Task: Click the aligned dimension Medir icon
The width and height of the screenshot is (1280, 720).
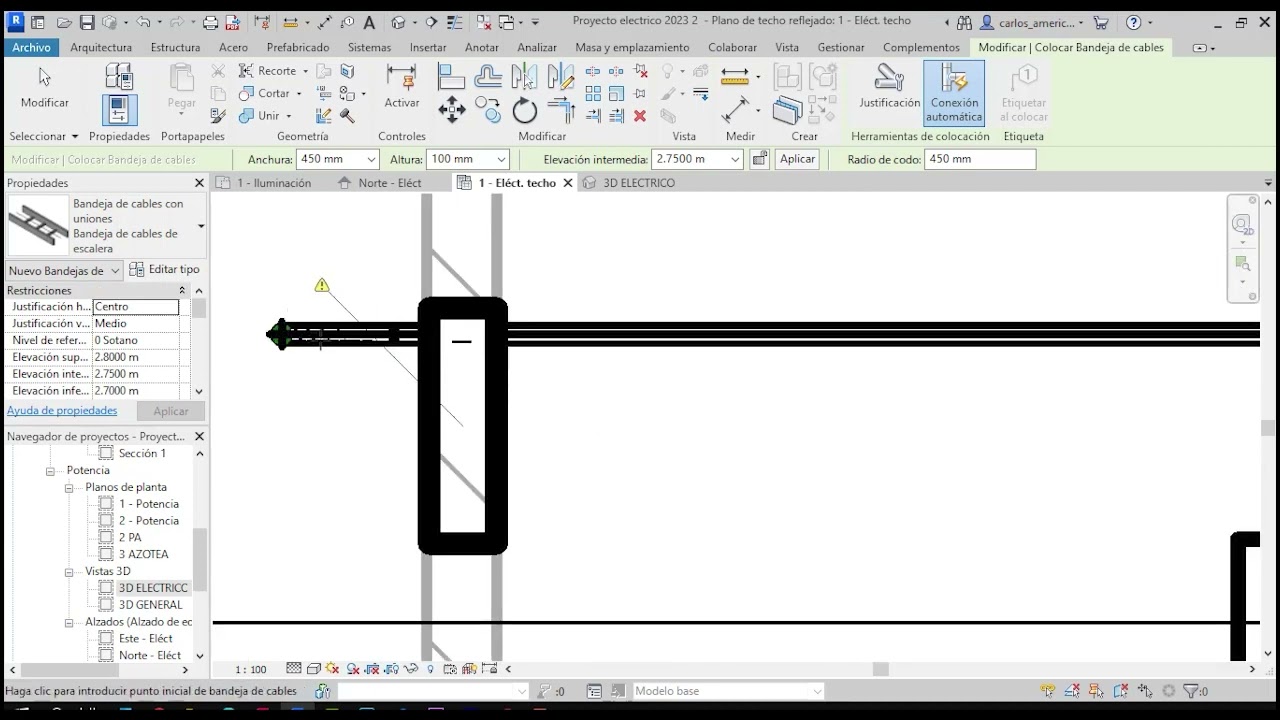Action: (x=735, y=76)
